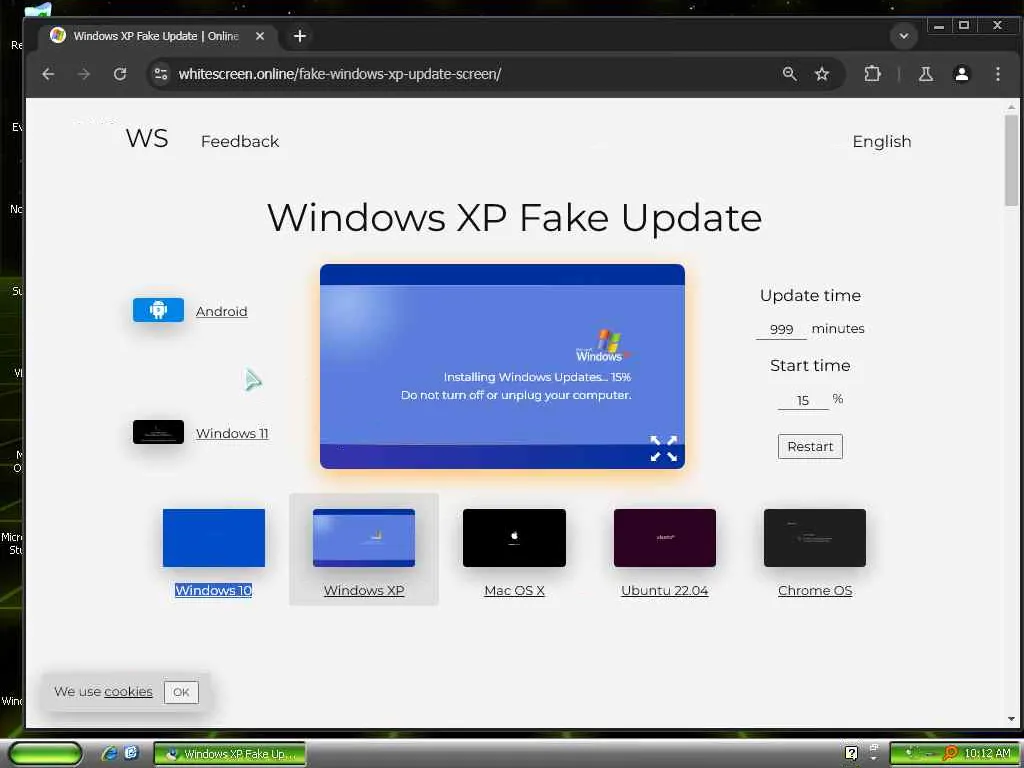Click the second quick launch icon
1024x768 pixels.
tap(131, 752)
